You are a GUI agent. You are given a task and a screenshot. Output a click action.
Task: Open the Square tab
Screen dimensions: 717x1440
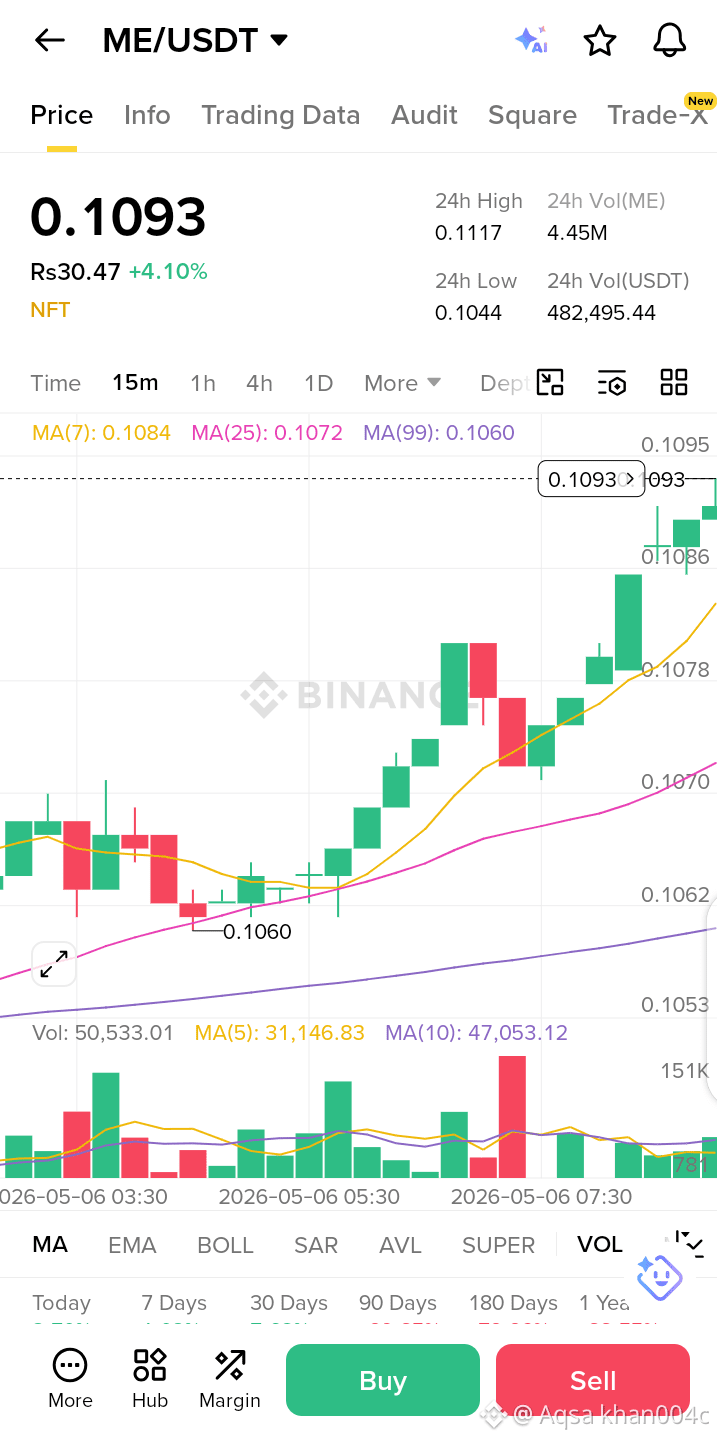tap(532, 115)
